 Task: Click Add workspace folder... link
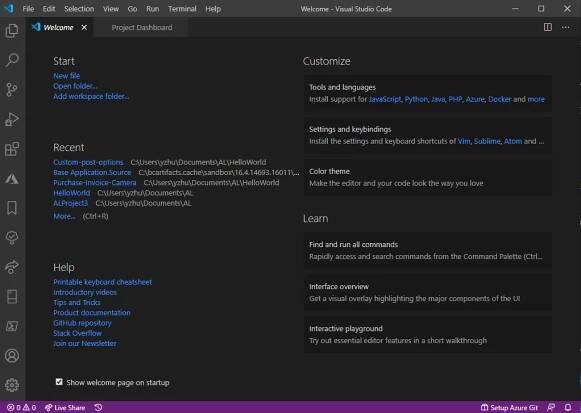[91, 96]
